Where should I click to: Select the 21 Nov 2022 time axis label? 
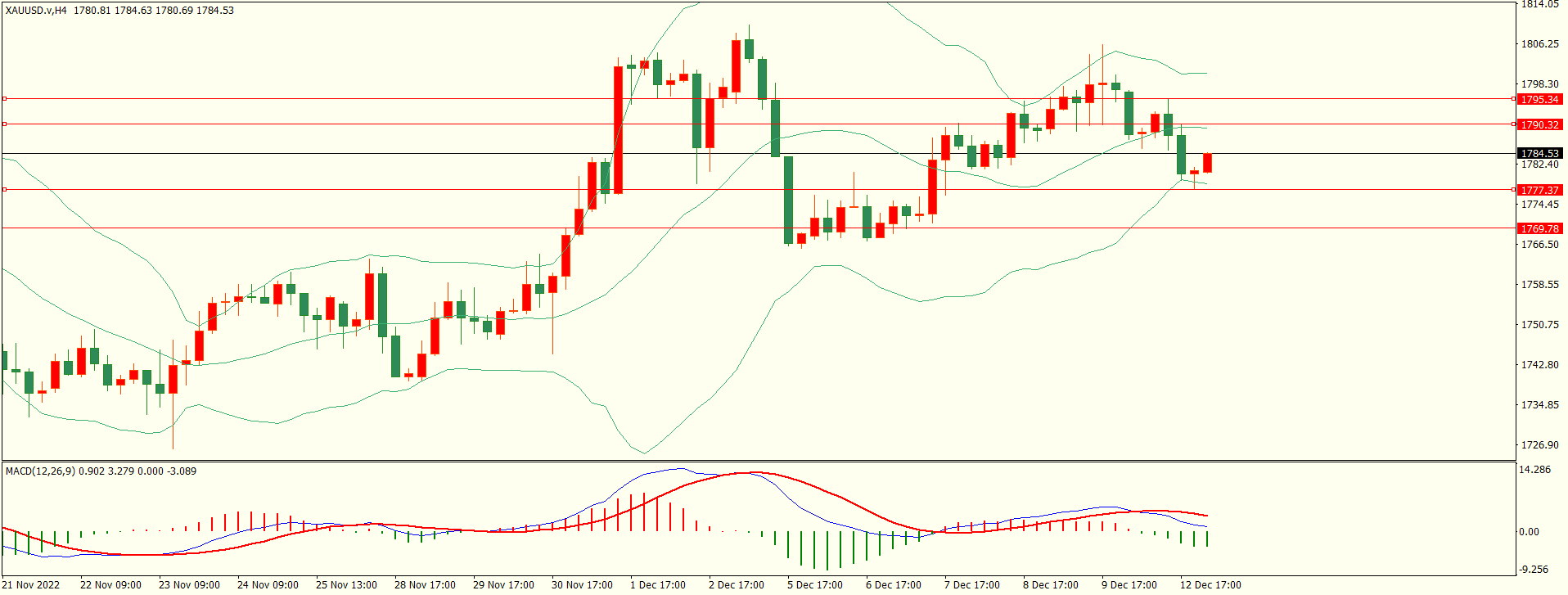tap(32, 585)
